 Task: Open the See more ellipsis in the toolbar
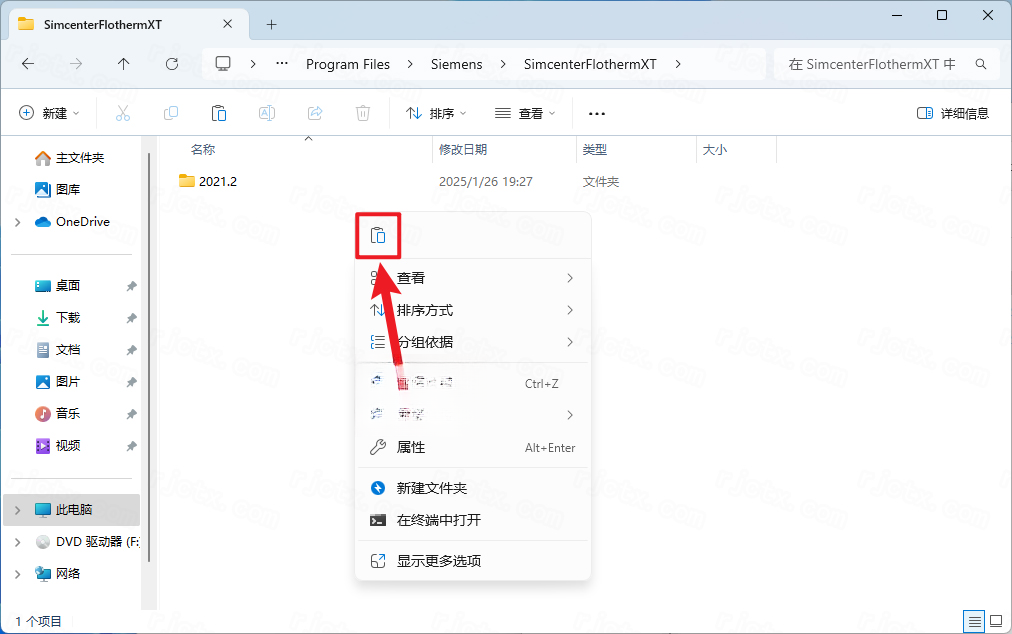pyautogui.click(x=597, y=114)
